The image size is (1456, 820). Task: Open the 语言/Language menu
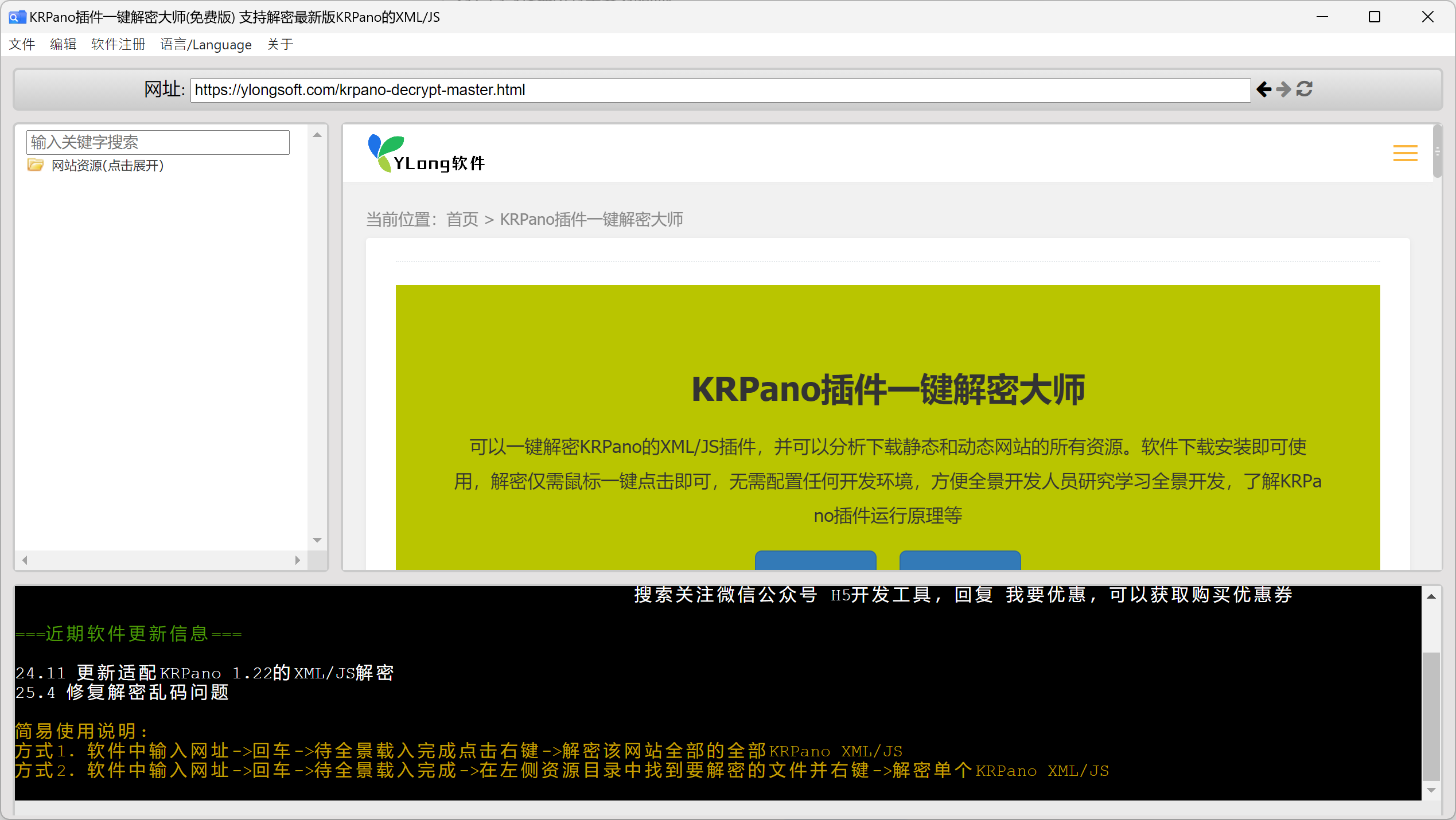pos(205,45)
